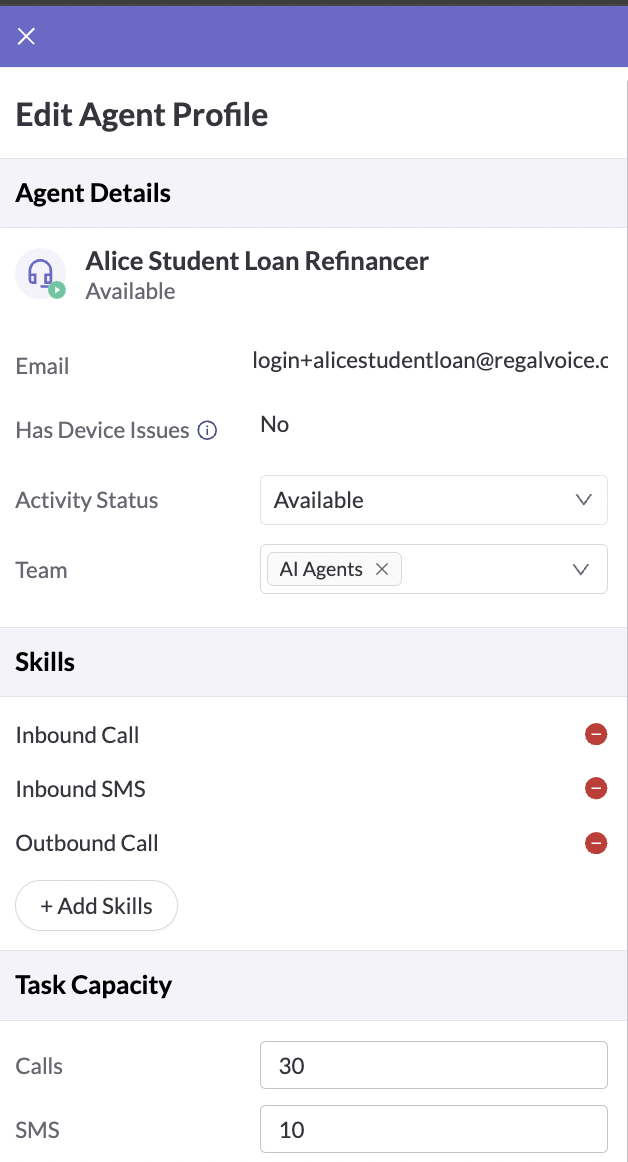Click the Has Device Issues label
Viewport: 628px width, 1162px height.
(x=102, y=431)
